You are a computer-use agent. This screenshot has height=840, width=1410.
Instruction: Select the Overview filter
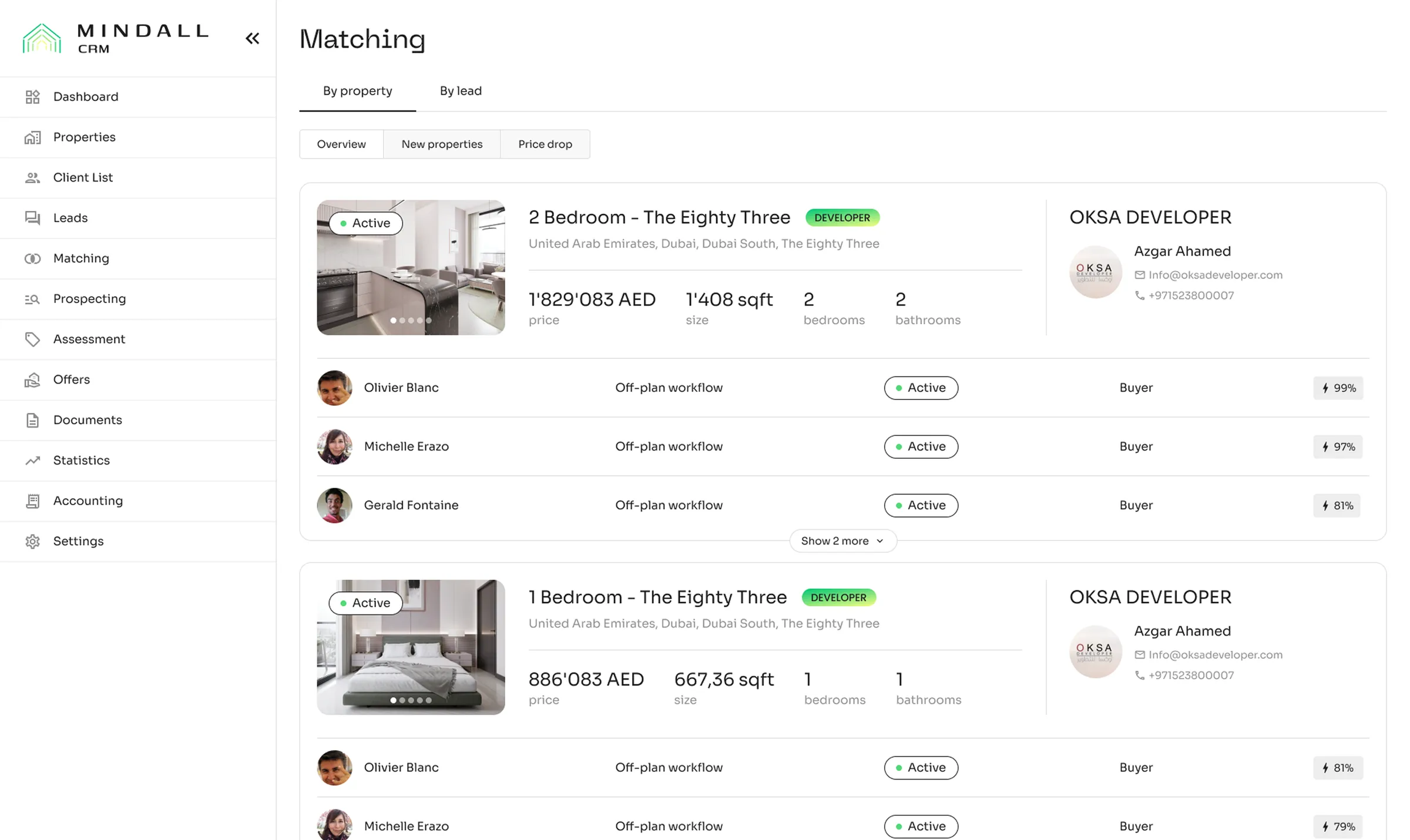(341, 145)
